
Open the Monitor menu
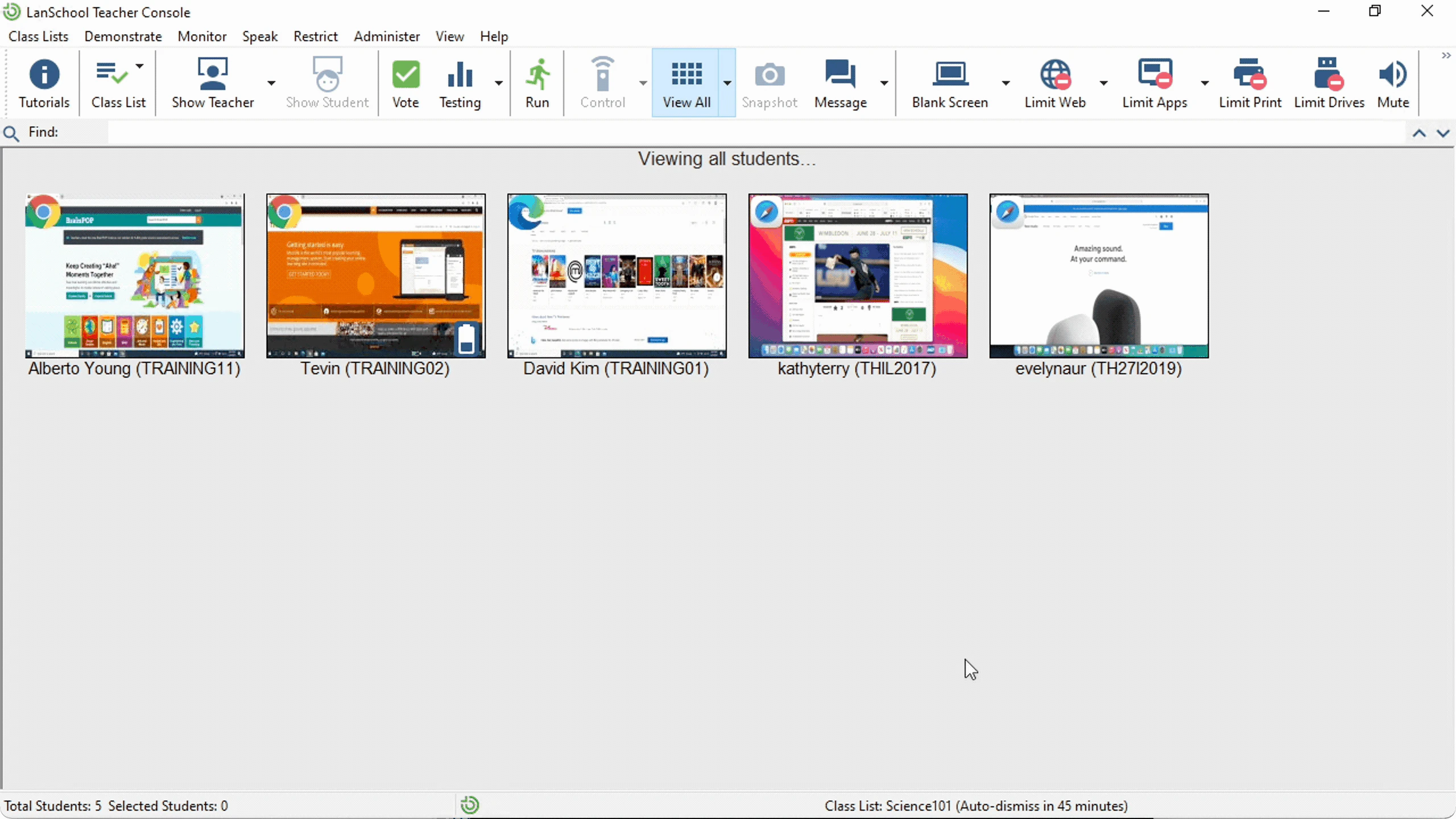pos(202,36)
